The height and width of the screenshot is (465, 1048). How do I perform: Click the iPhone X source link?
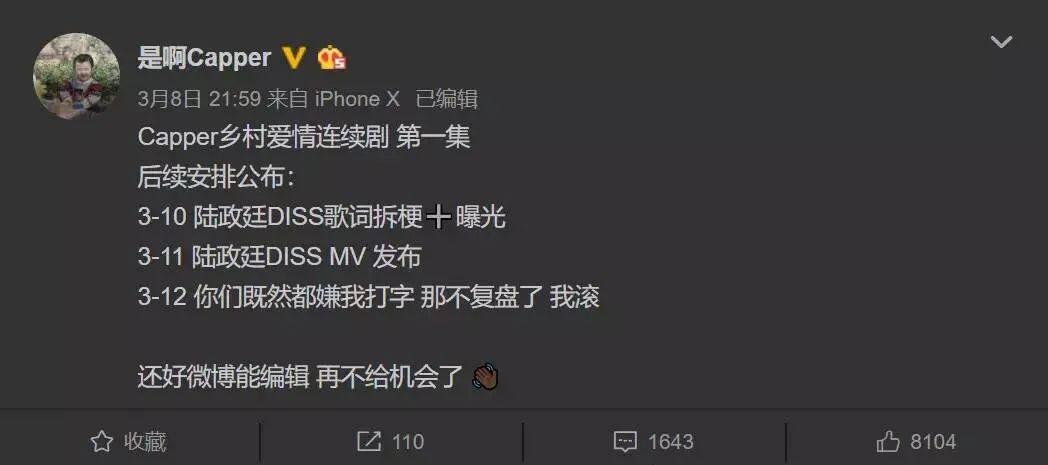click(x=357, y=100)
